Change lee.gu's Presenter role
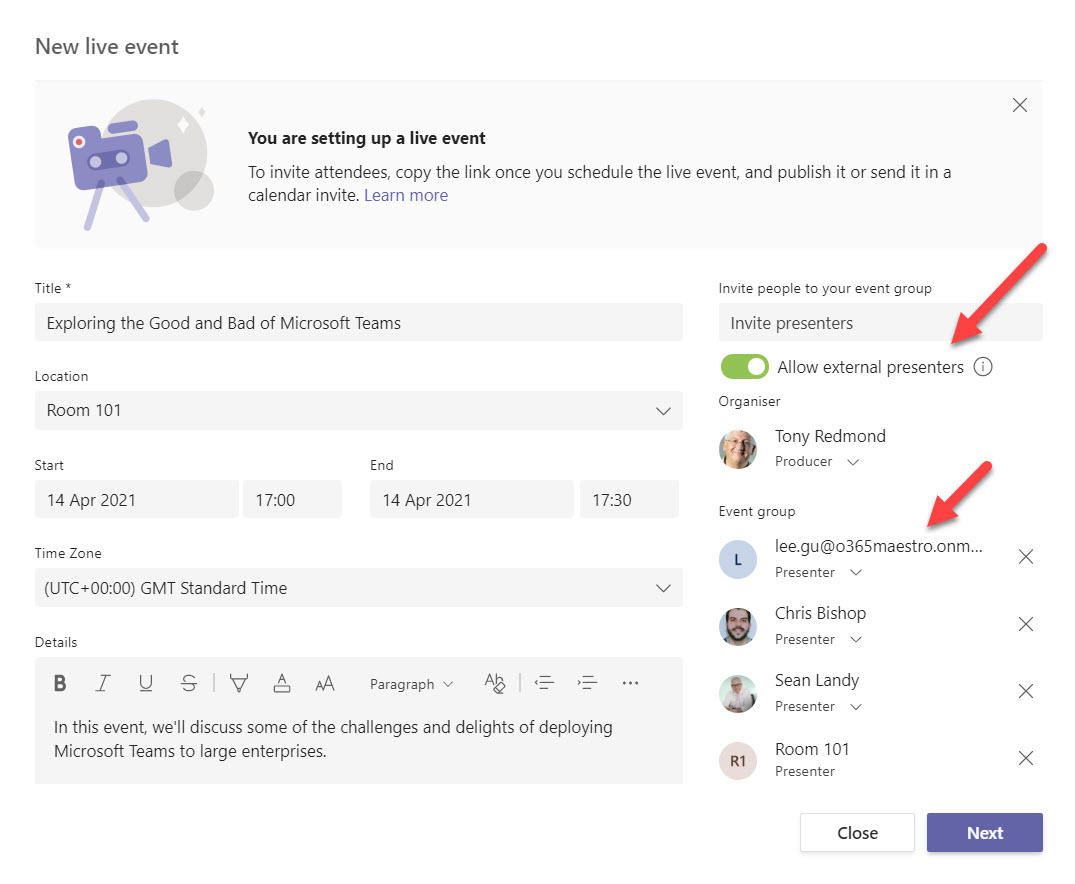The image size is (1075, 884). 818,573
